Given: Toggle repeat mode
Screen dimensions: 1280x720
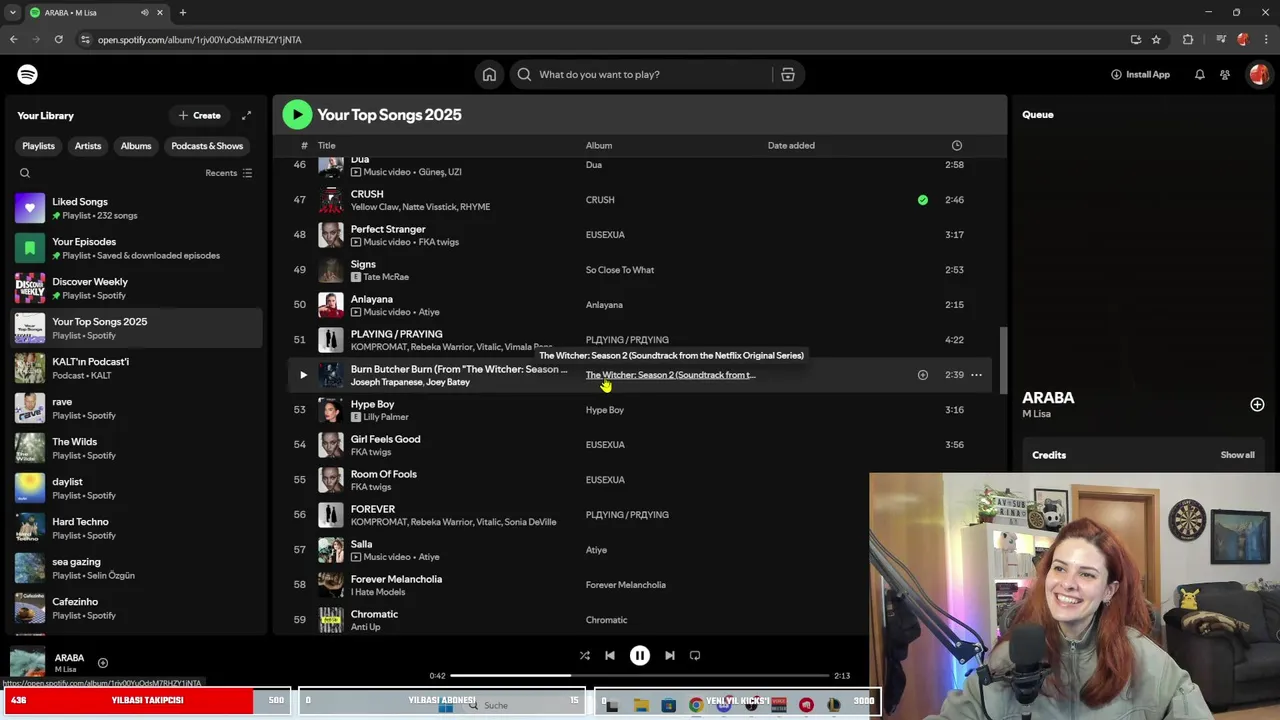Looking at the screenshot, I should [695, 655].
